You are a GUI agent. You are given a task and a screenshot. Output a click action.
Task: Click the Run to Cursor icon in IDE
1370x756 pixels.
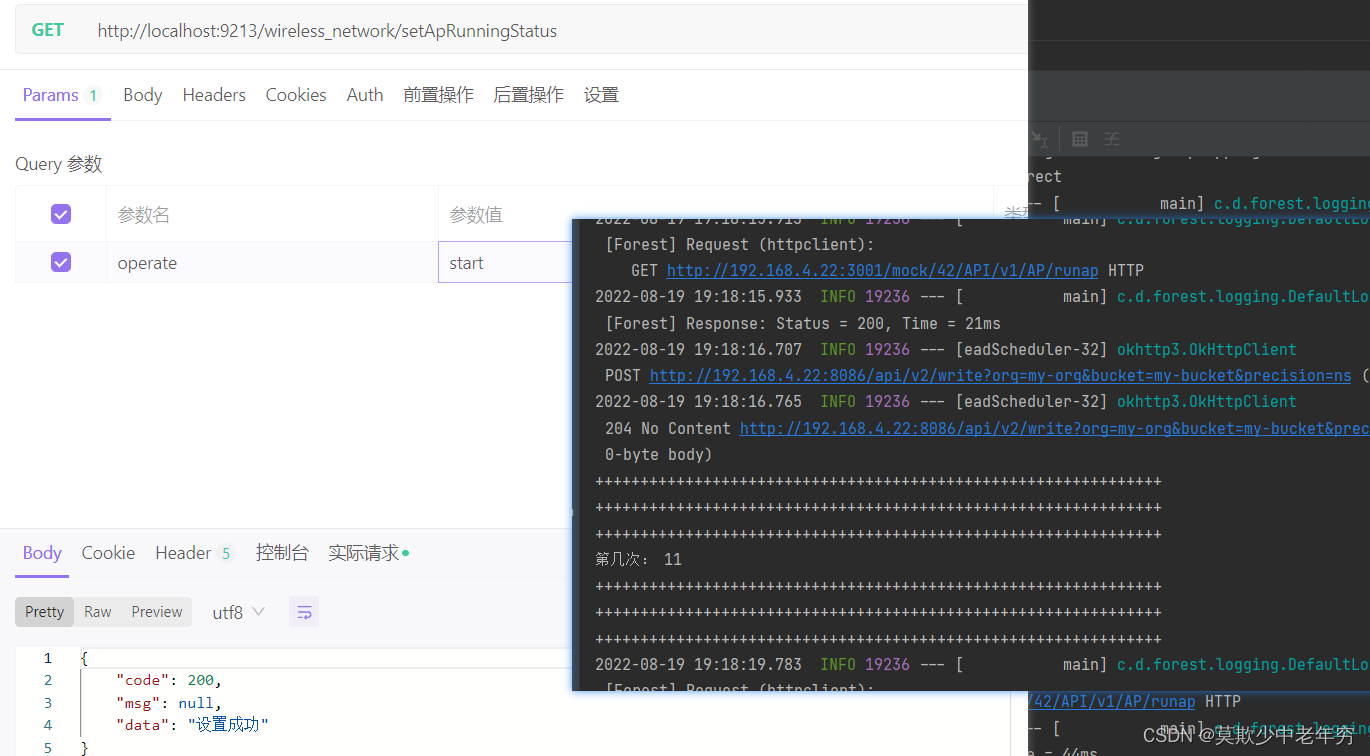point(1041,139)
